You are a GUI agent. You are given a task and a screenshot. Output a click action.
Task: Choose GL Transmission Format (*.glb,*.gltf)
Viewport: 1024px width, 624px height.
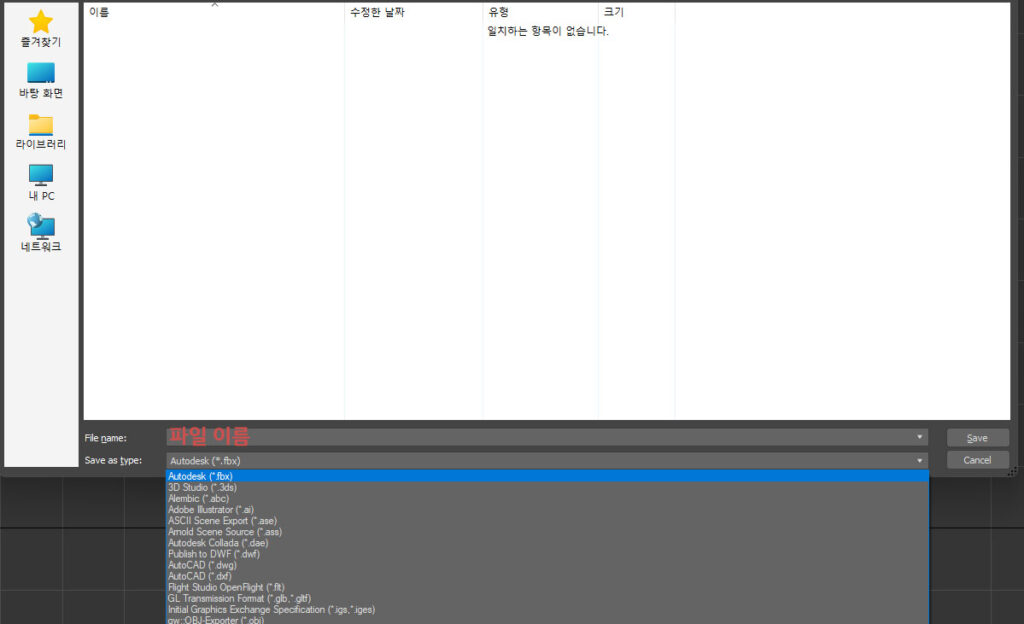[547, 599]
